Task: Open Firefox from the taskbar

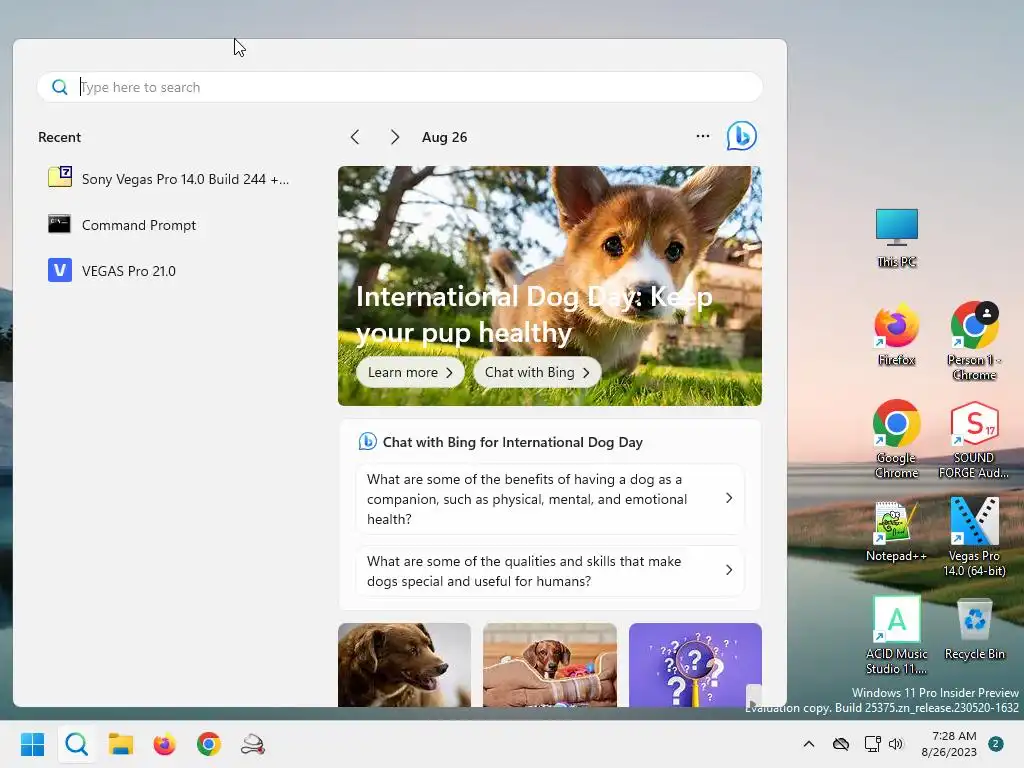Action: (165, 744)
